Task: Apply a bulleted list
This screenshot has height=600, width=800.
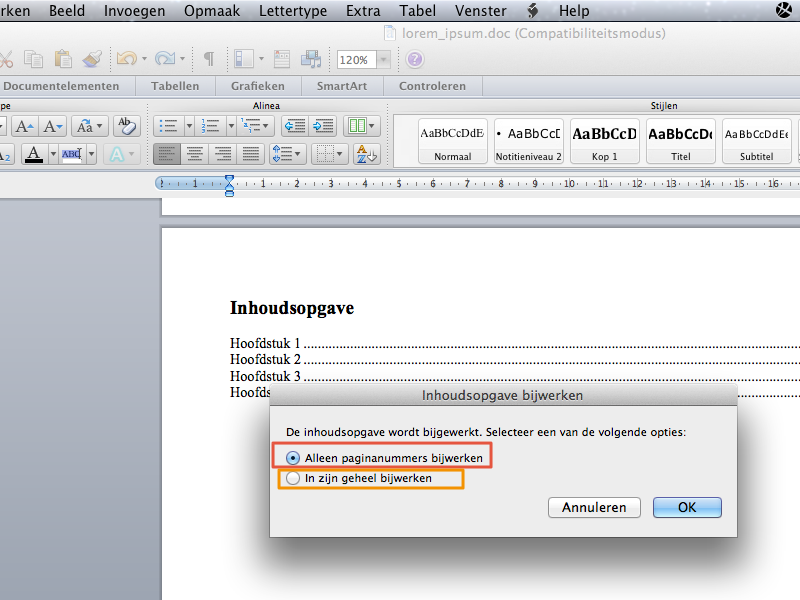Action: tap(168, 126)
